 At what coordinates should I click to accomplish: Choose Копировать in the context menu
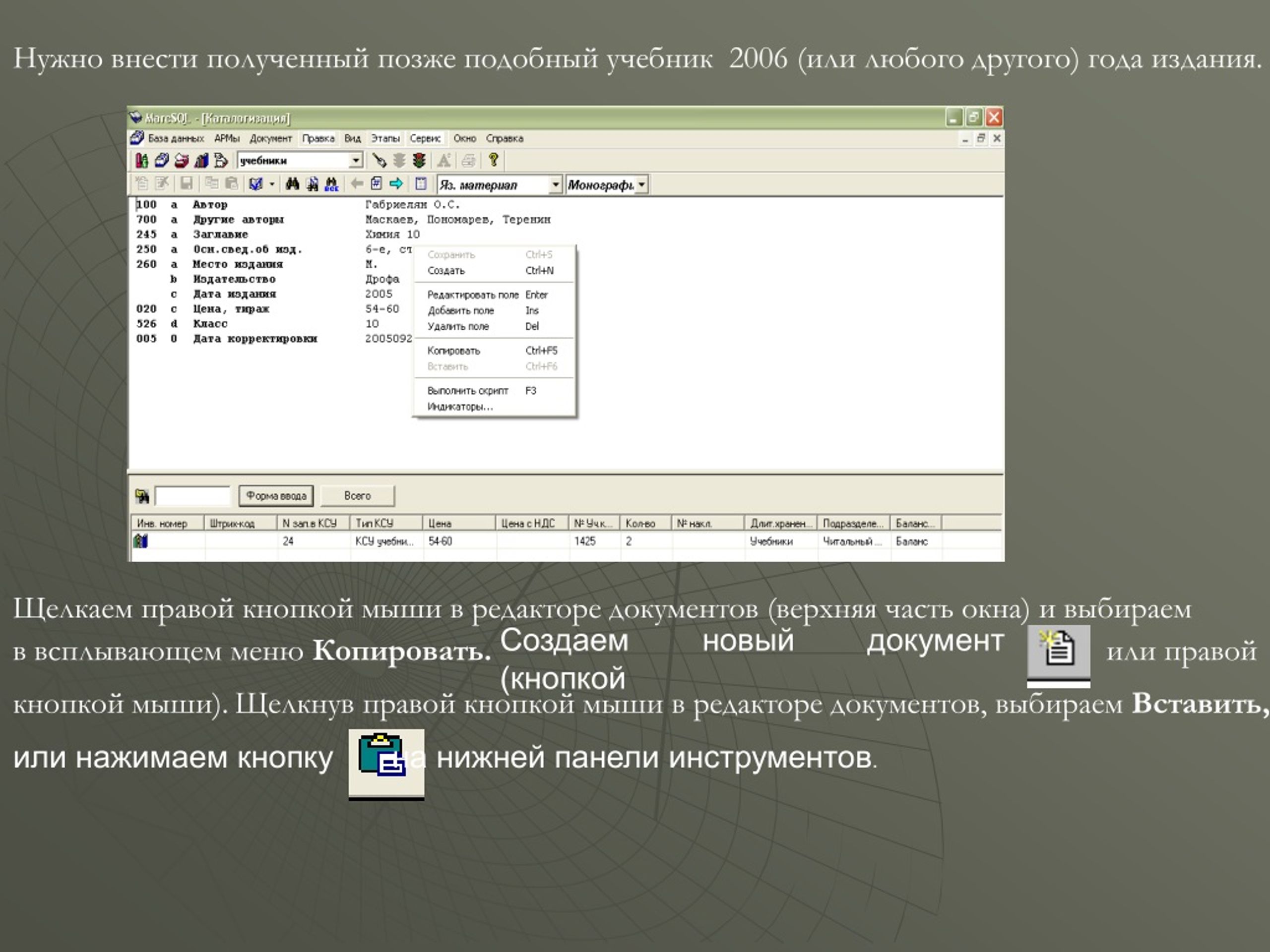[494, 351]
